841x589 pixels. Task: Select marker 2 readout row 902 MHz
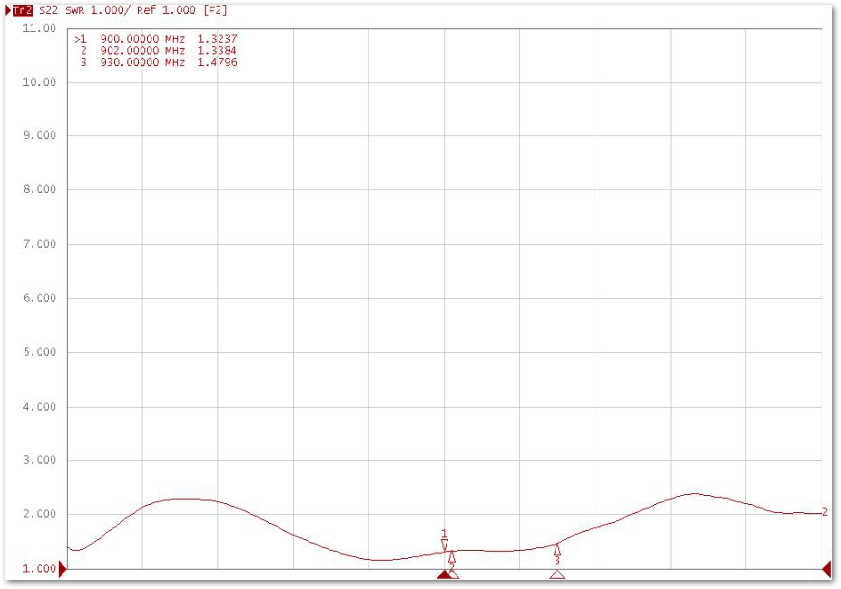pyautogui.click(x=156, y=51)
